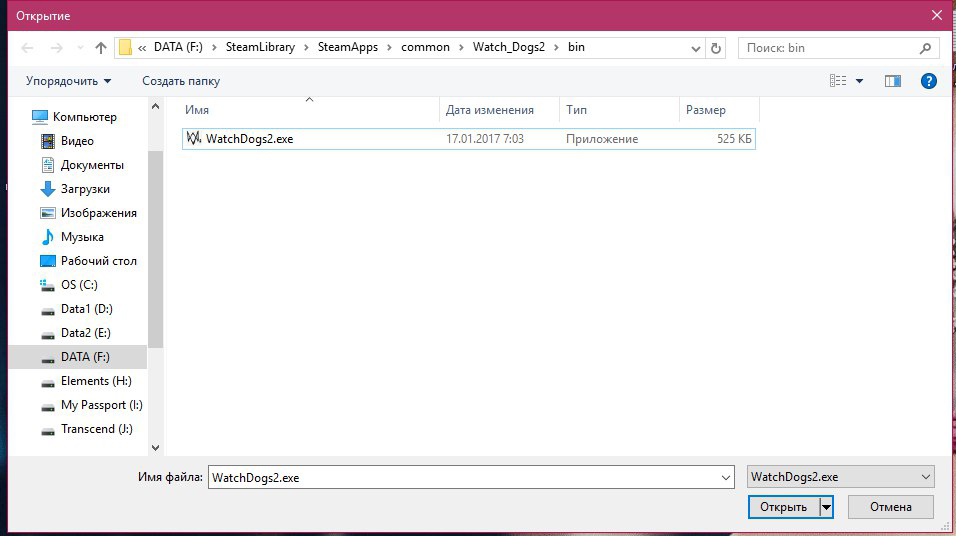Go back with the left arrow
The image size is (956, 536).
point(27,48)
